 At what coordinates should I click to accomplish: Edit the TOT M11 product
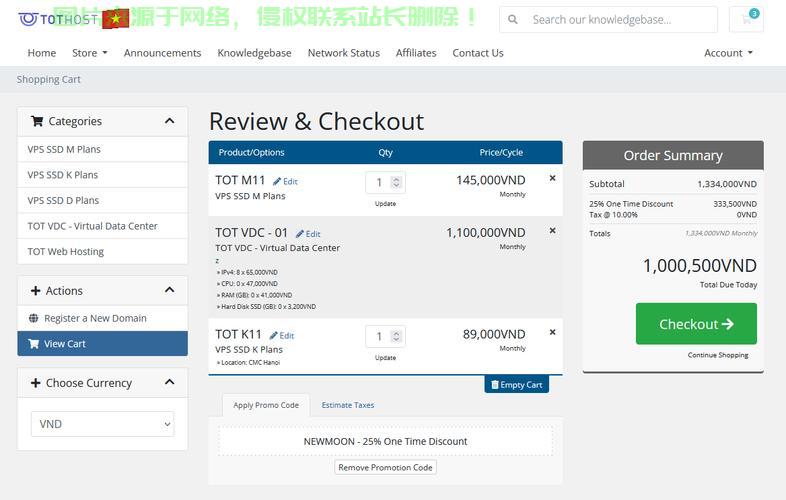pyautogui.click(x=285, y=182)
